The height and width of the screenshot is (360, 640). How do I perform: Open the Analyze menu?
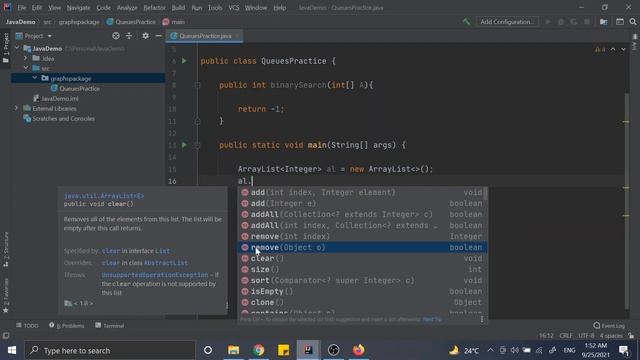[x=127, y=7]
